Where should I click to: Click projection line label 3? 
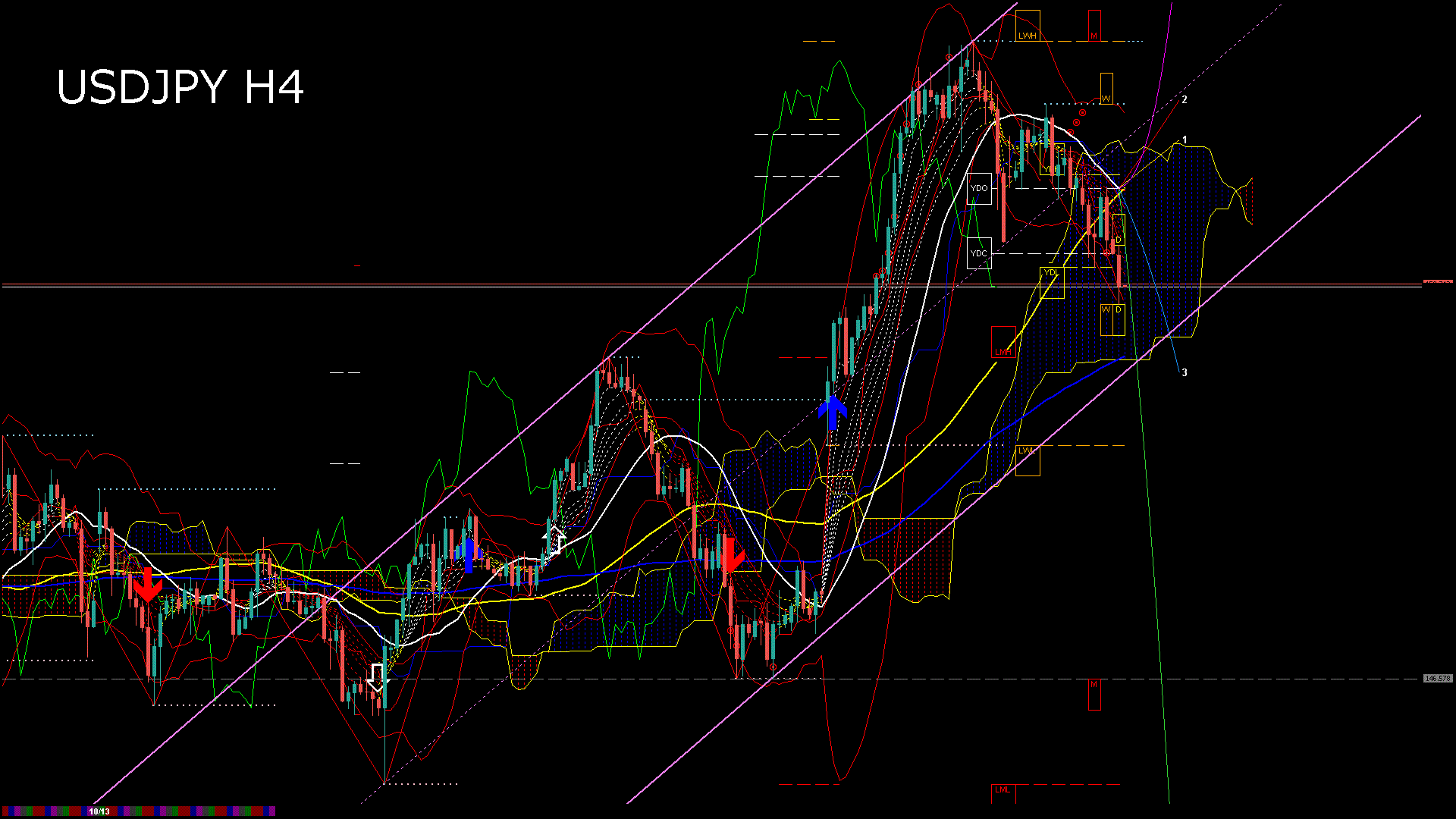pos(1185,373)
